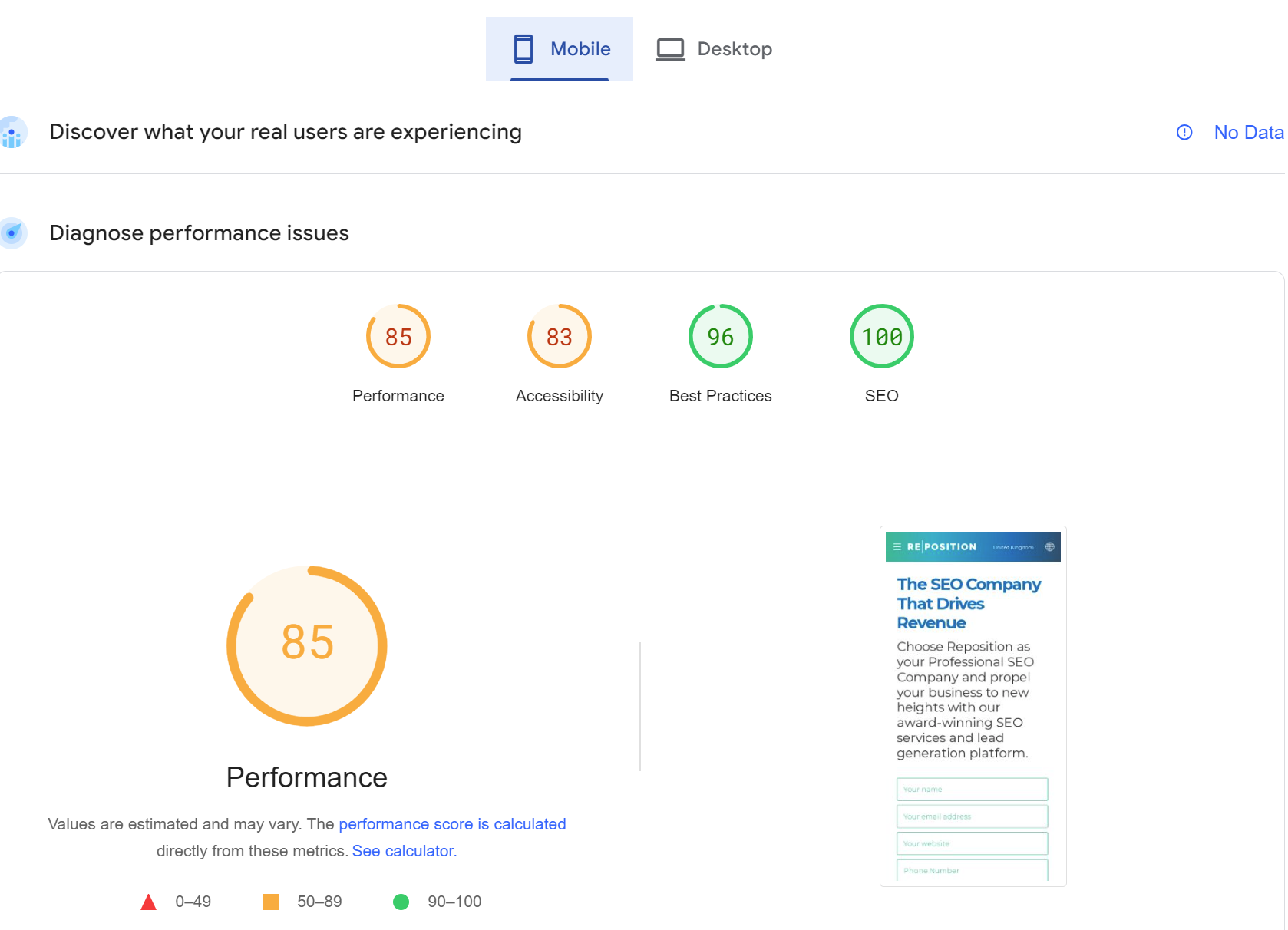Select the 96 Best Practices gauge

[721, 336]
